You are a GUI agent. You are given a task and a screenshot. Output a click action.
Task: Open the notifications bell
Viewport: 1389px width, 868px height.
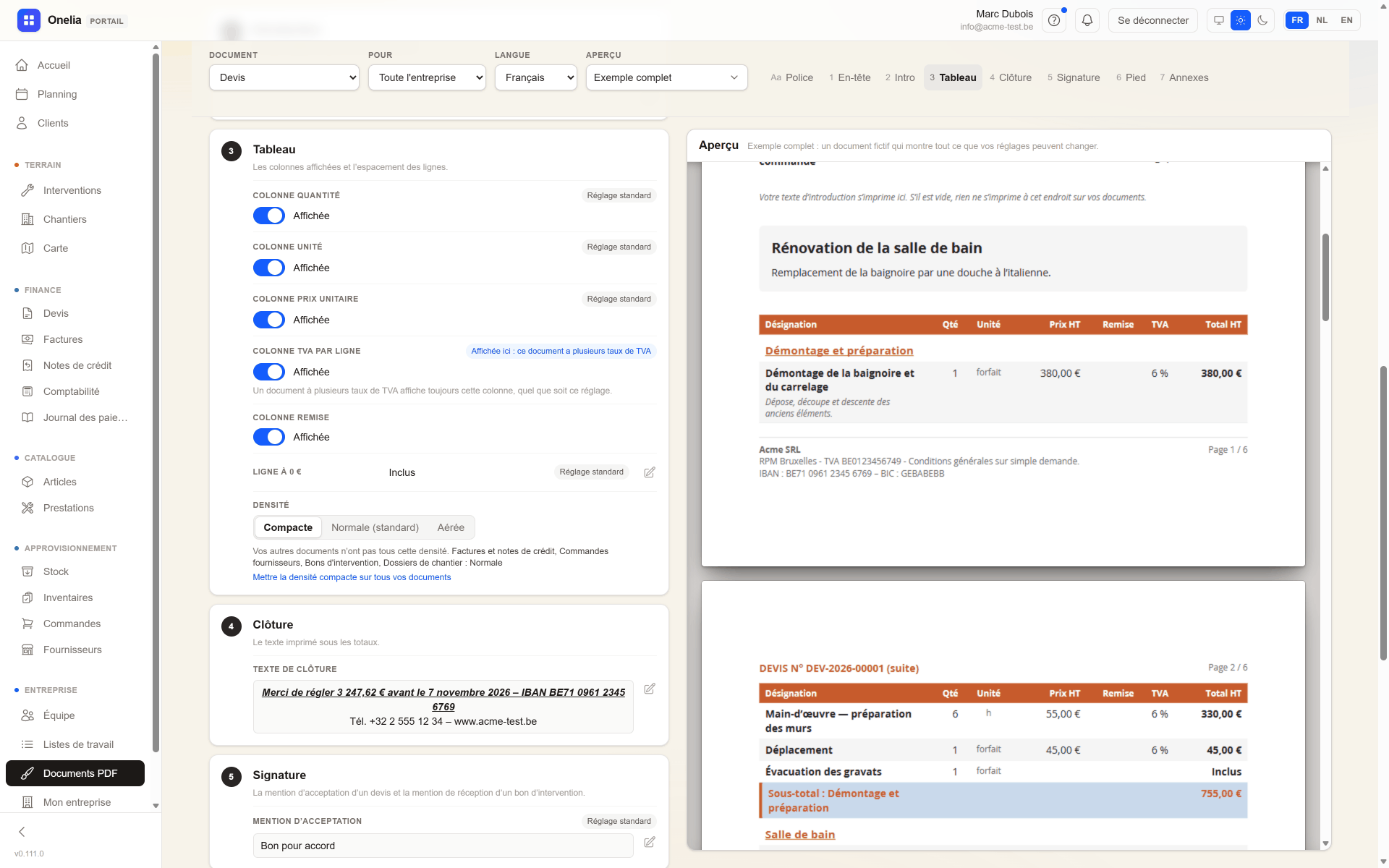point(1087,20)
